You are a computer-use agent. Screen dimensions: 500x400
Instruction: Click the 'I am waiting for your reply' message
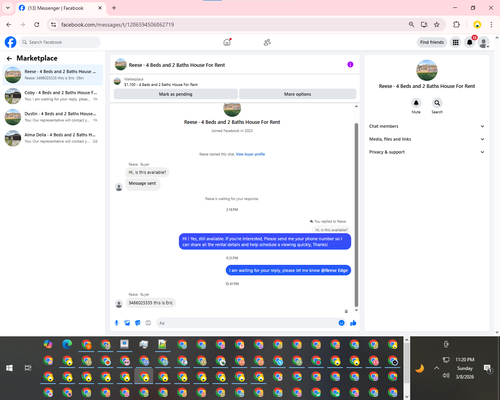click(x=288, y=270)
